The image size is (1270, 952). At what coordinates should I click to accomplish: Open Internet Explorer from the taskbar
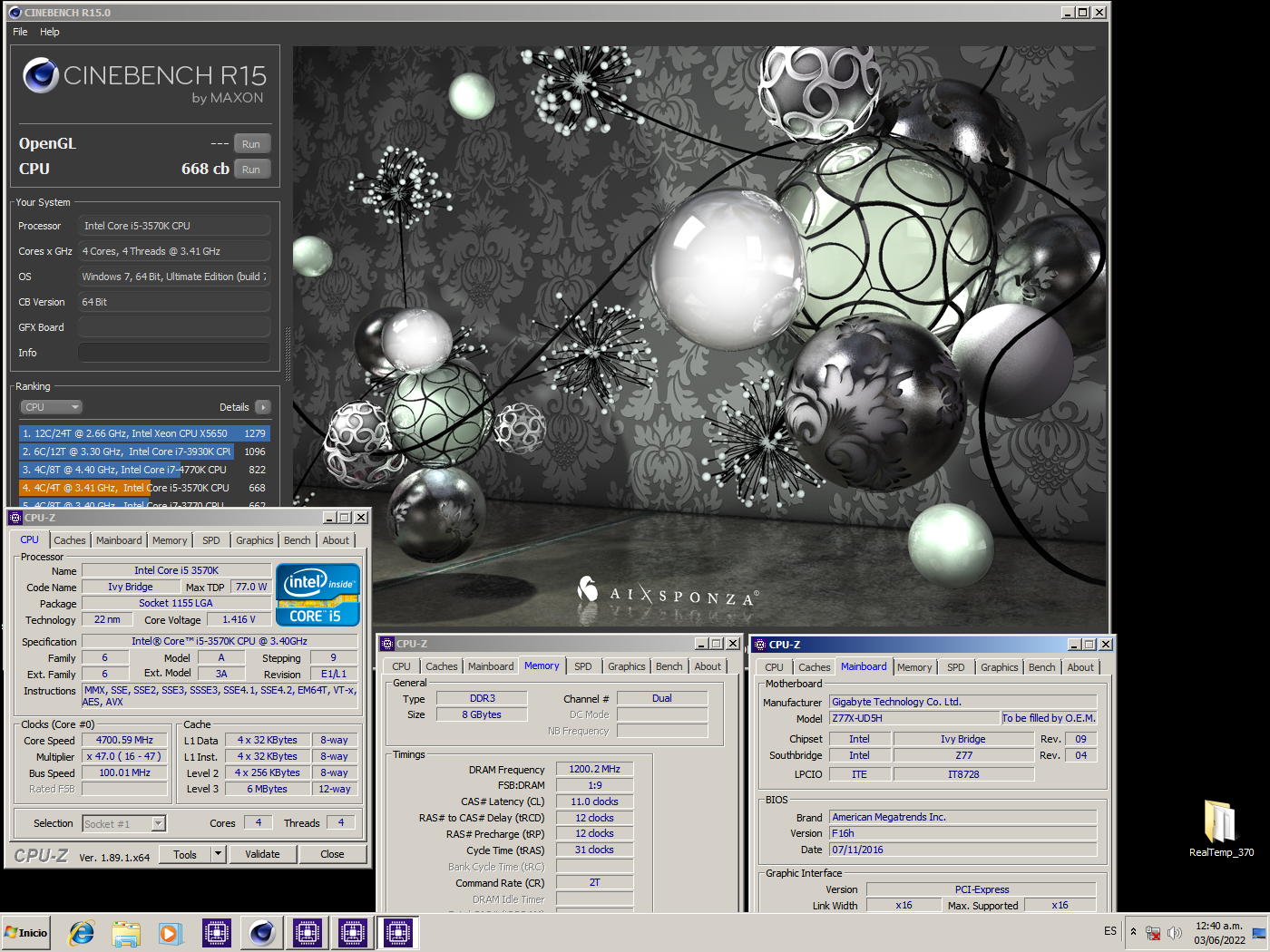[x=82, y=932]
